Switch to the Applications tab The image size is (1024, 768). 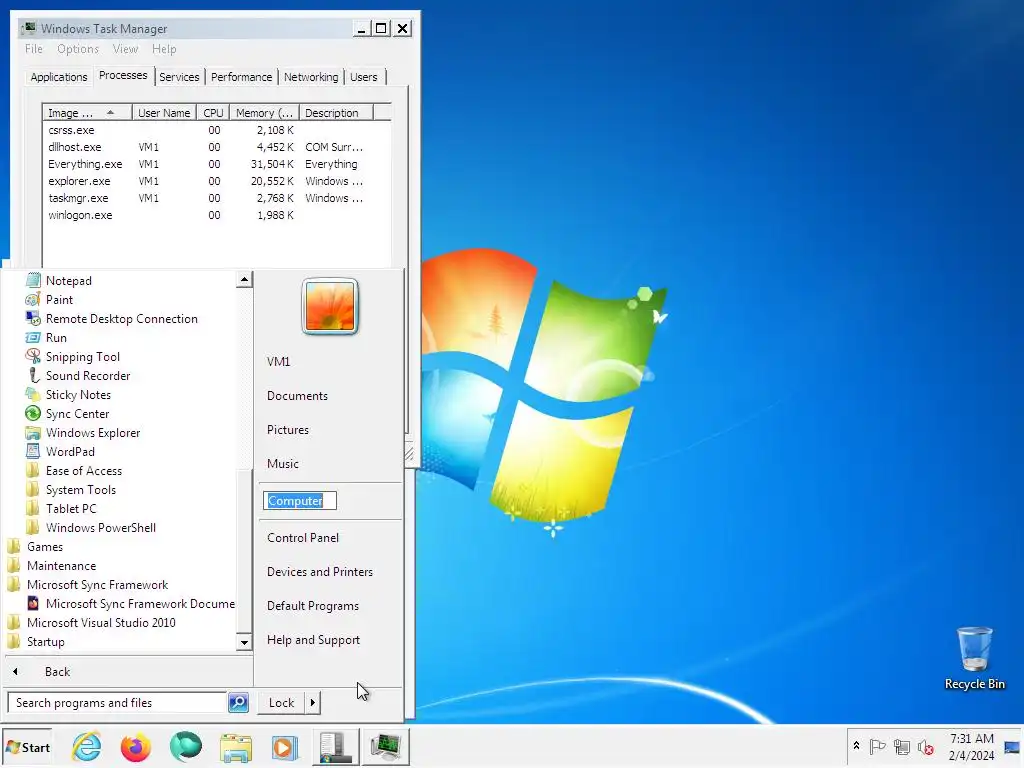coord(59,77)
